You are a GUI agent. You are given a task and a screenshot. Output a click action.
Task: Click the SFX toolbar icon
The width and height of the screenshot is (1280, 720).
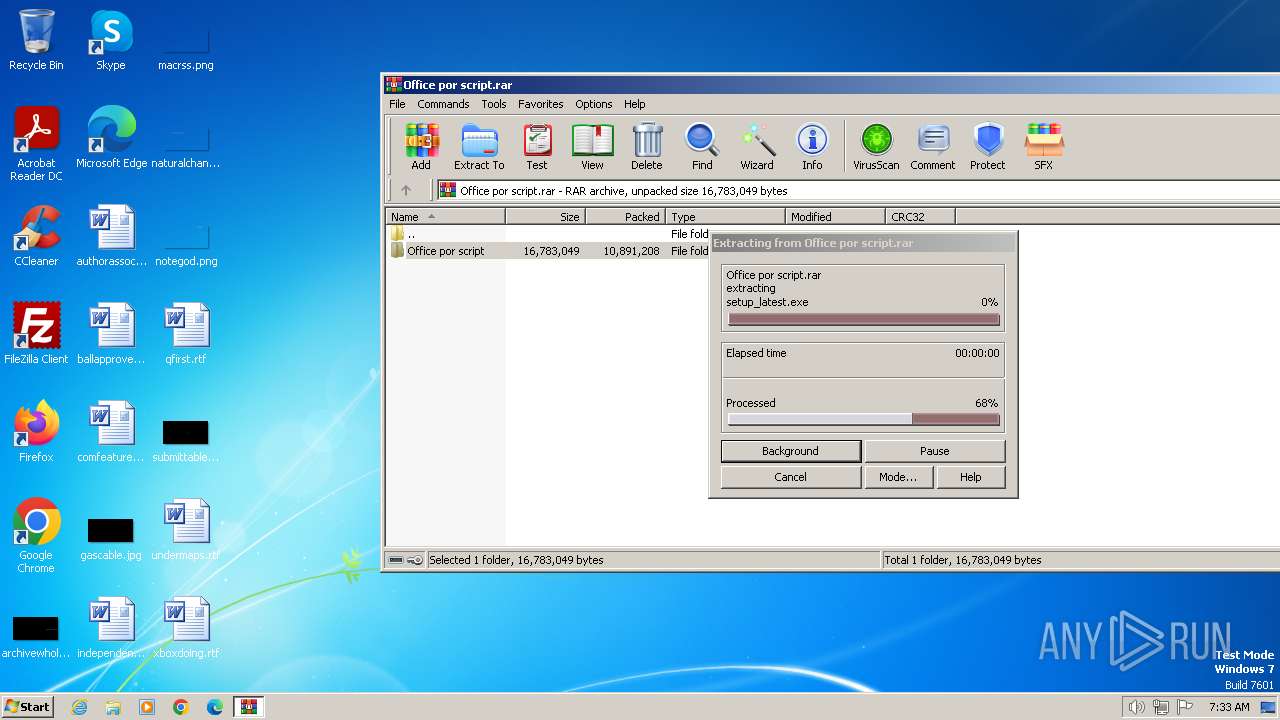point(1043,147)
